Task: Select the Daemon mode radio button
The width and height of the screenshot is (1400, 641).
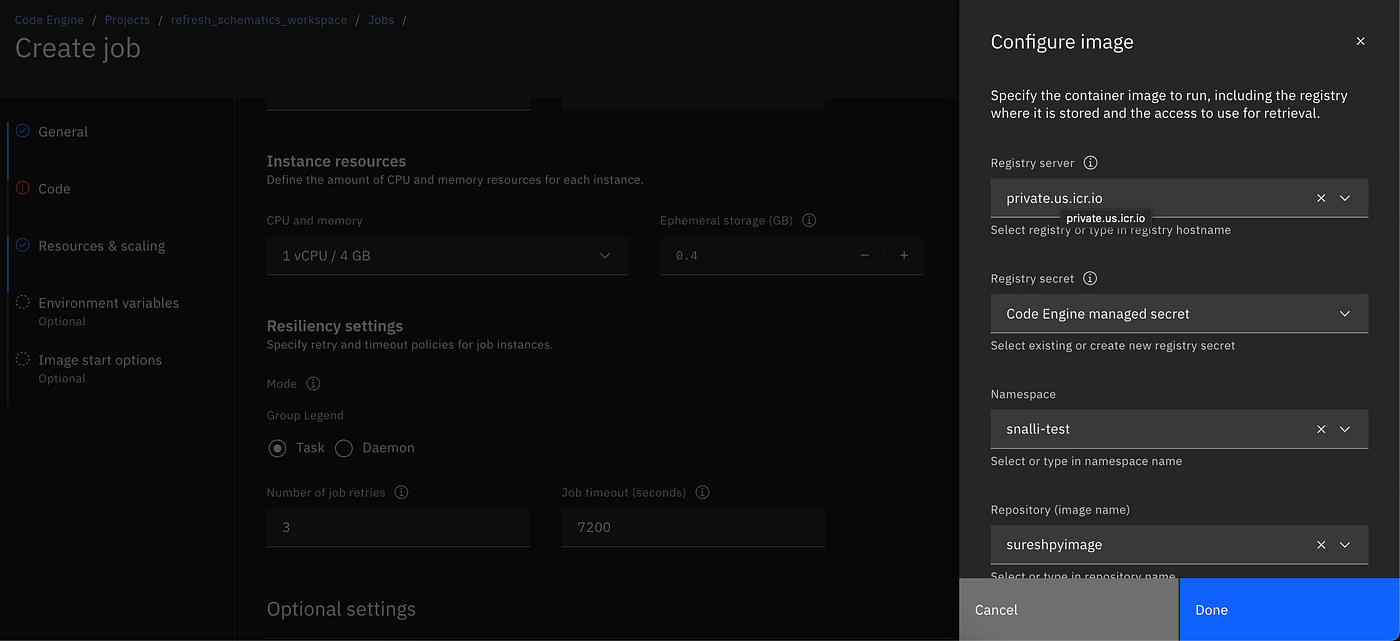Action: point(344,448)
